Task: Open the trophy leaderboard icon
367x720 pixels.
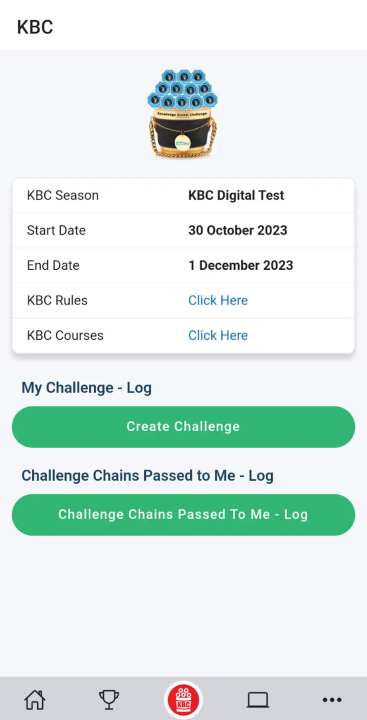Action: click(x=109, y=700)
